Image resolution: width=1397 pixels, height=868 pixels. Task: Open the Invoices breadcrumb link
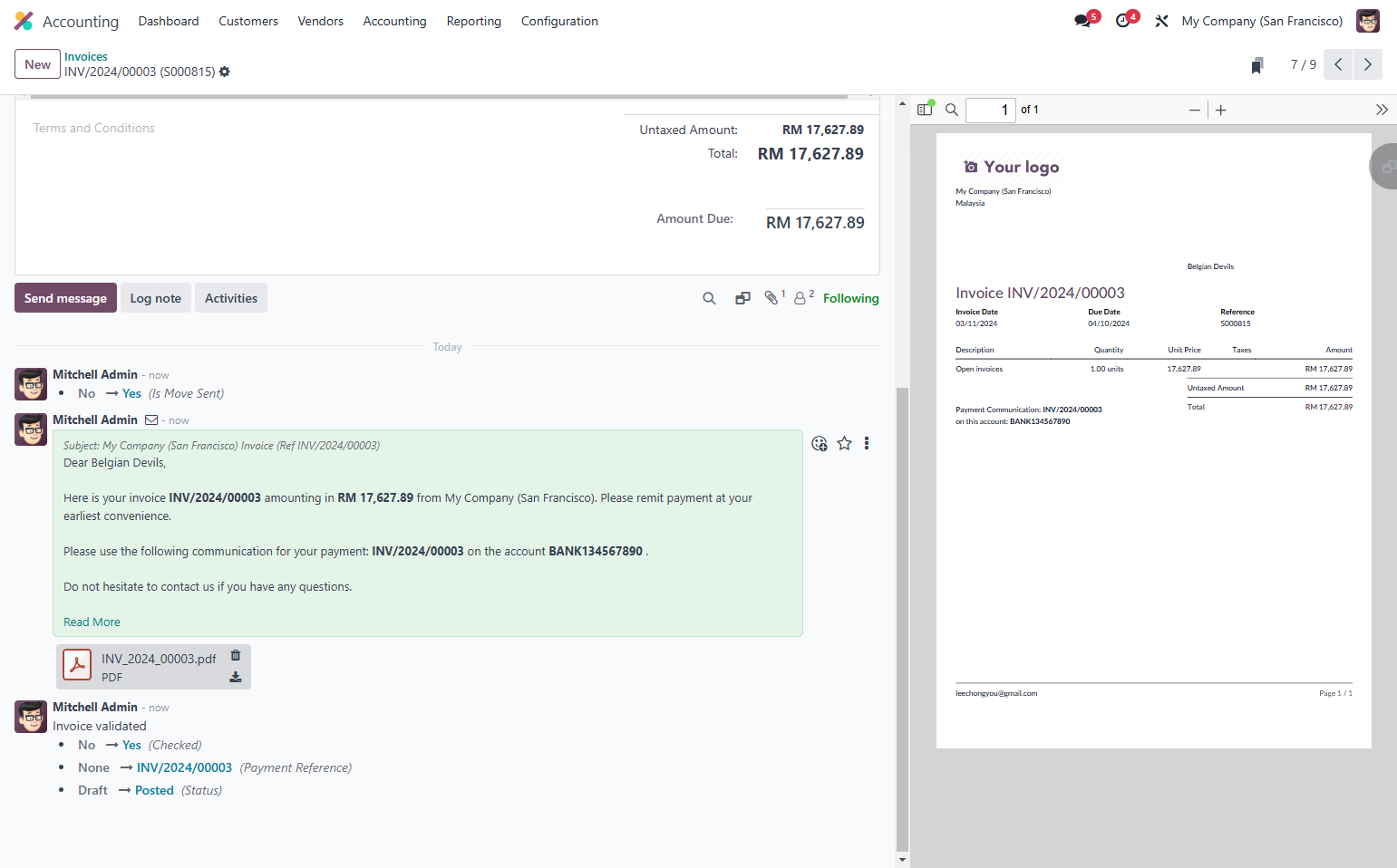click(86, 56)
